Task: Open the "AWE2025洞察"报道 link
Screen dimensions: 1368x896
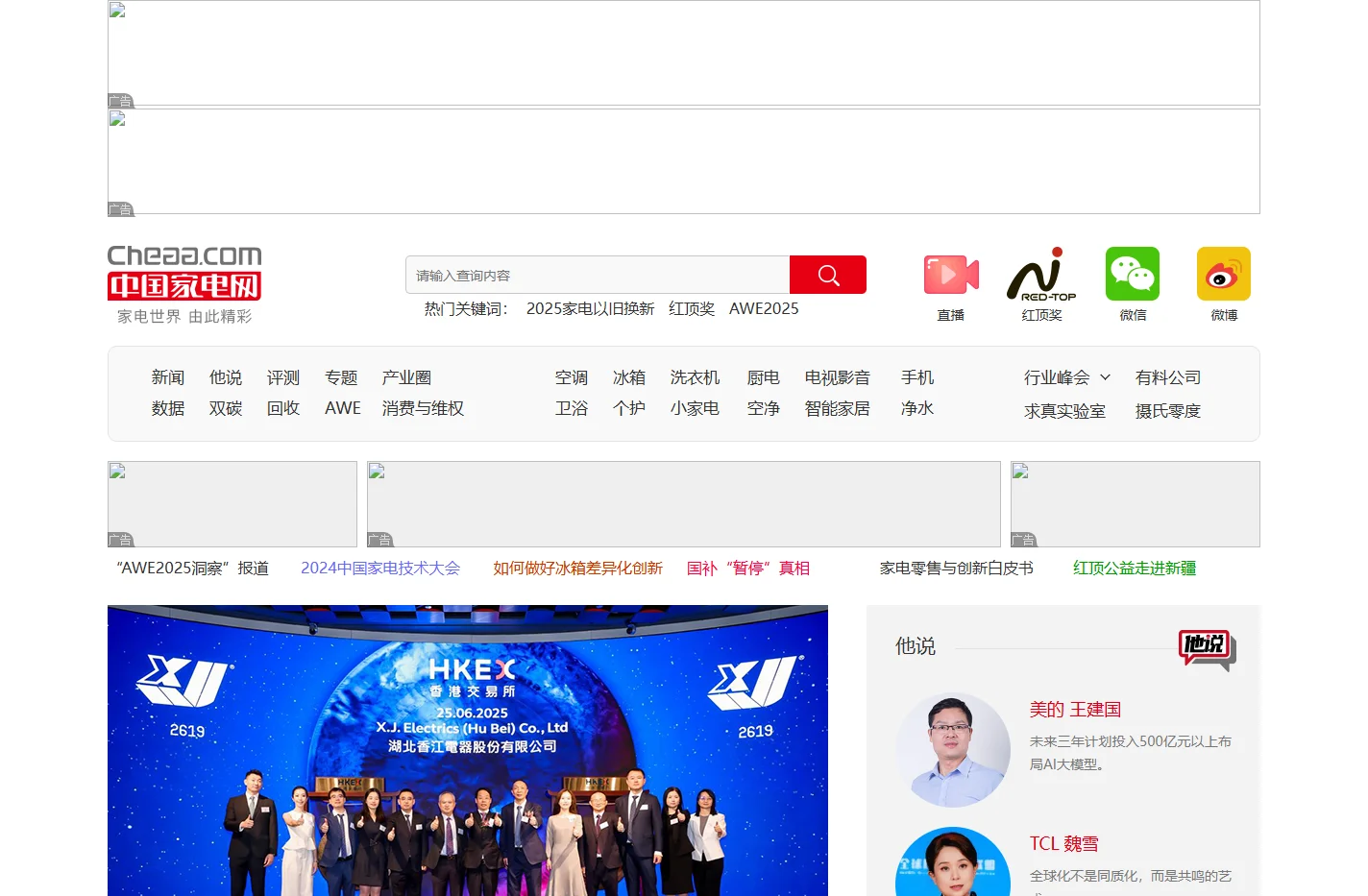Action: pos(192,568)
